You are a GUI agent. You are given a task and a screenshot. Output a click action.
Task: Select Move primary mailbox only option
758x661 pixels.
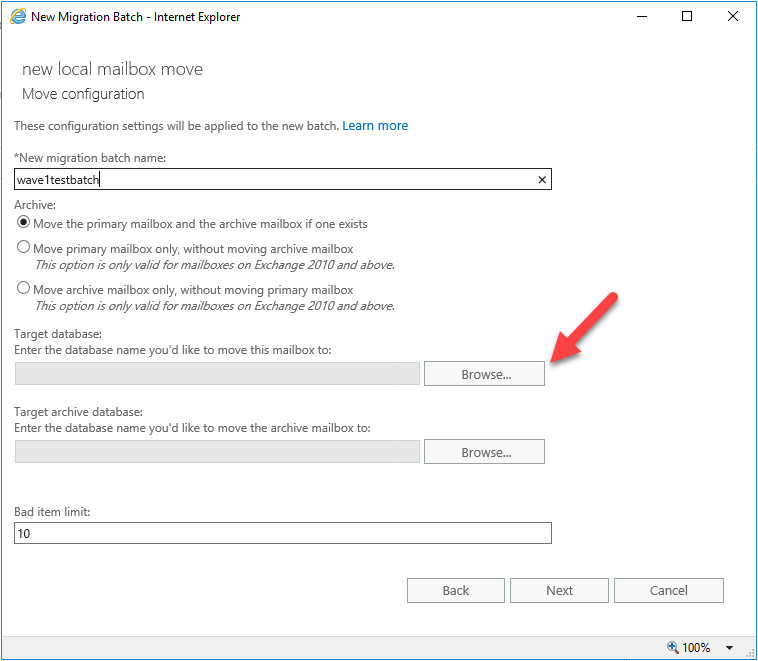click(x=23, y=248)
